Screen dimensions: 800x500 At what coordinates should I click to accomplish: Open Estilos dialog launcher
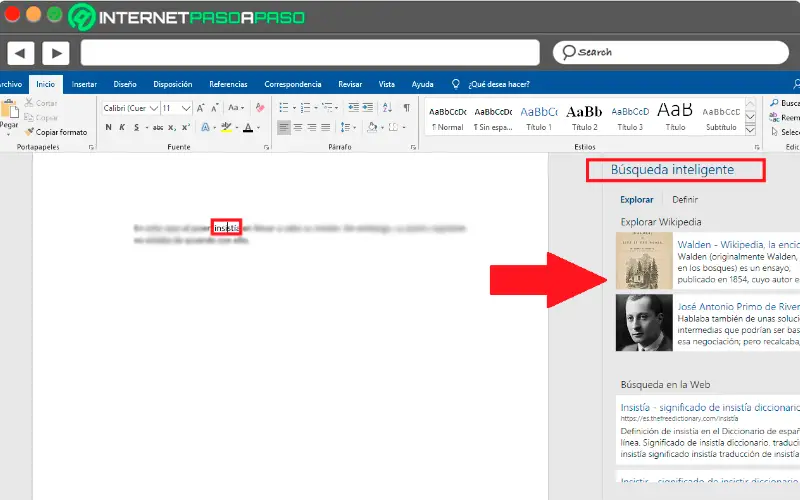pos(757,147)
